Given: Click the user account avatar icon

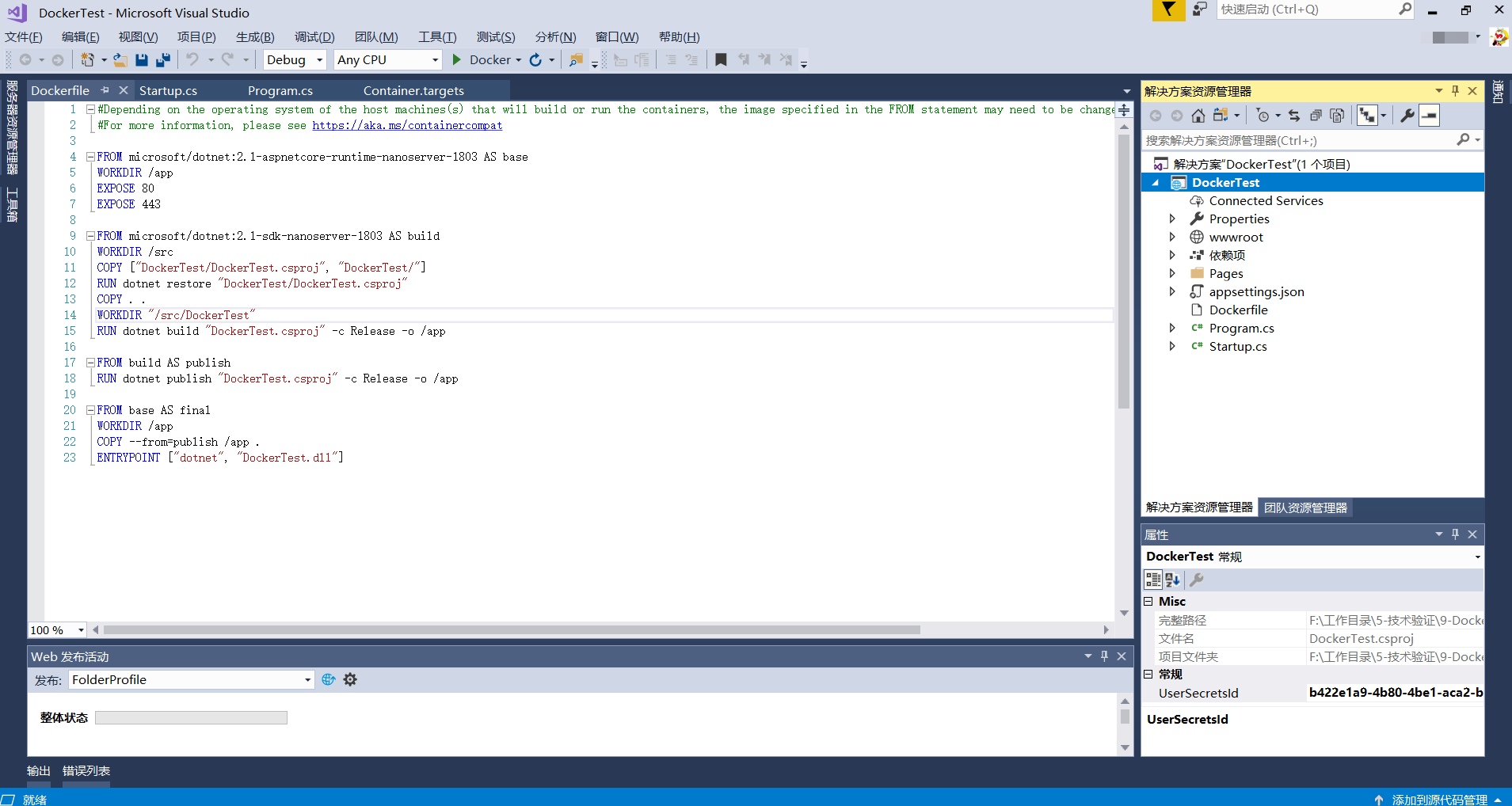Looking at the screenshot, I should click(1499, 37).
